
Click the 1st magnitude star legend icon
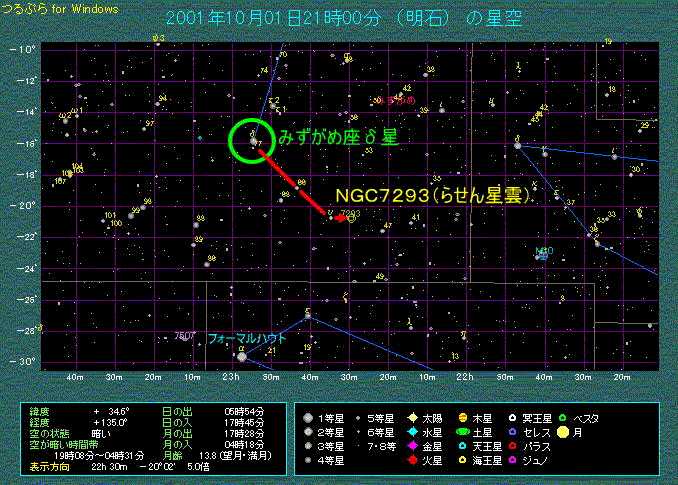coord(308,418)
